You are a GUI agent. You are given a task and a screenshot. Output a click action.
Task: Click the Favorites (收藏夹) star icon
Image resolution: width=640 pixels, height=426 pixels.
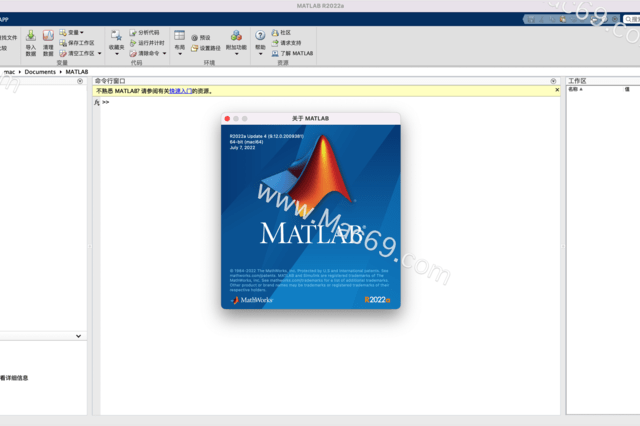click(x=116, y=36)
